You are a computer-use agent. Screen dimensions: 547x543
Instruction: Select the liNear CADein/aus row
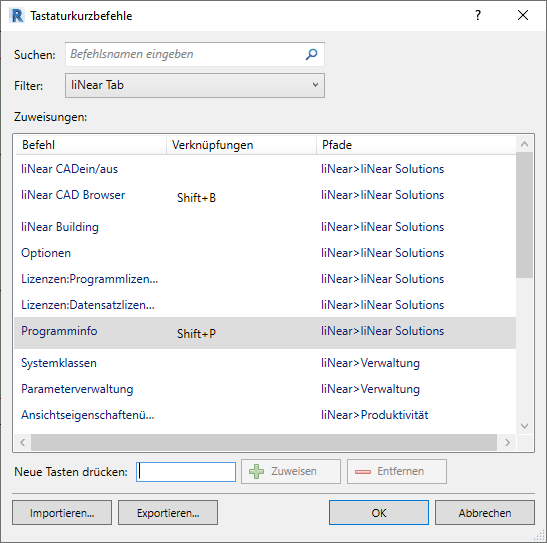(x=265, y=169)
